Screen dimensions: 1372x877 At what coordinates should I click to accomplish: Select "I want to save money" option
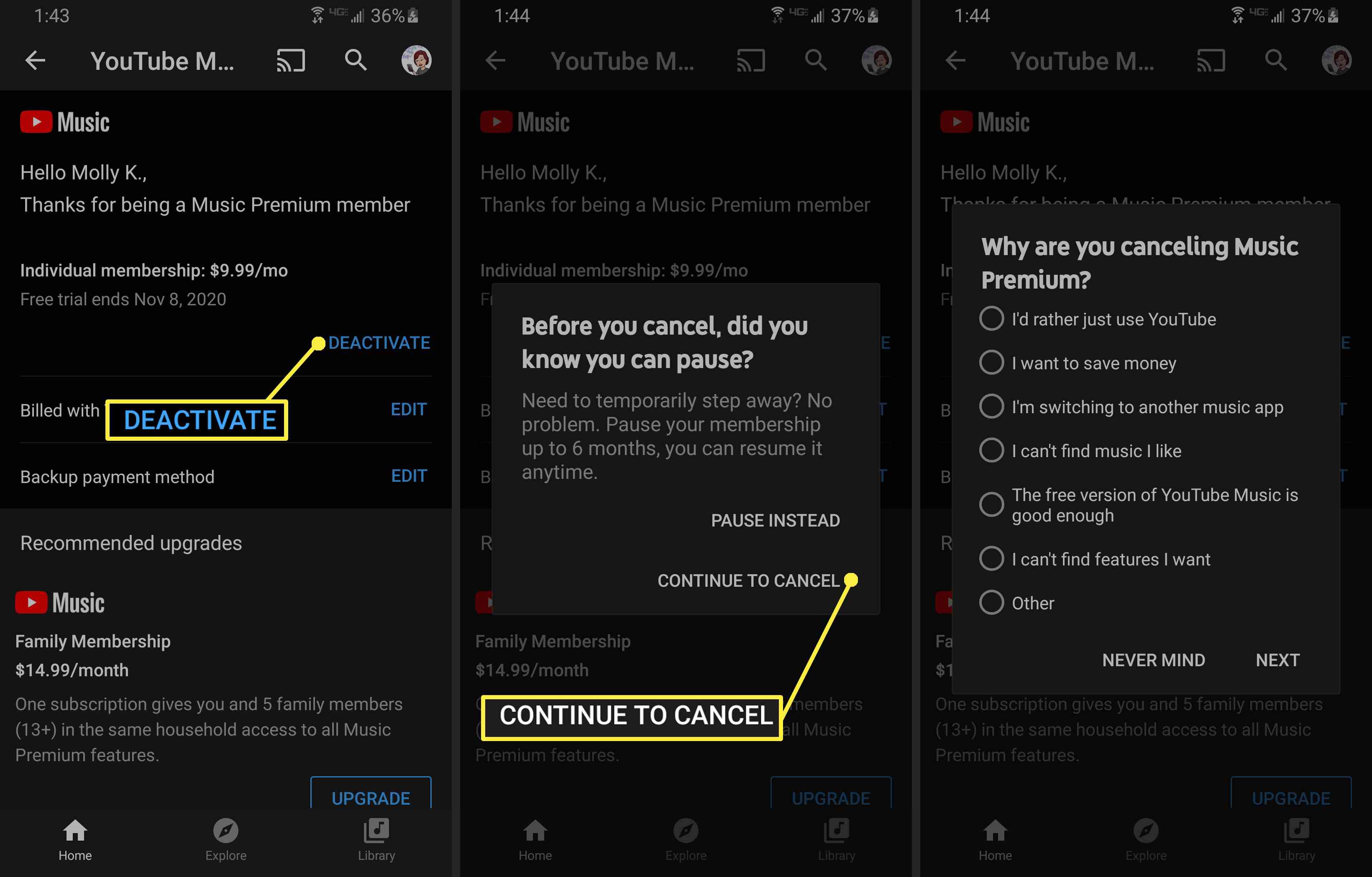1078,362
